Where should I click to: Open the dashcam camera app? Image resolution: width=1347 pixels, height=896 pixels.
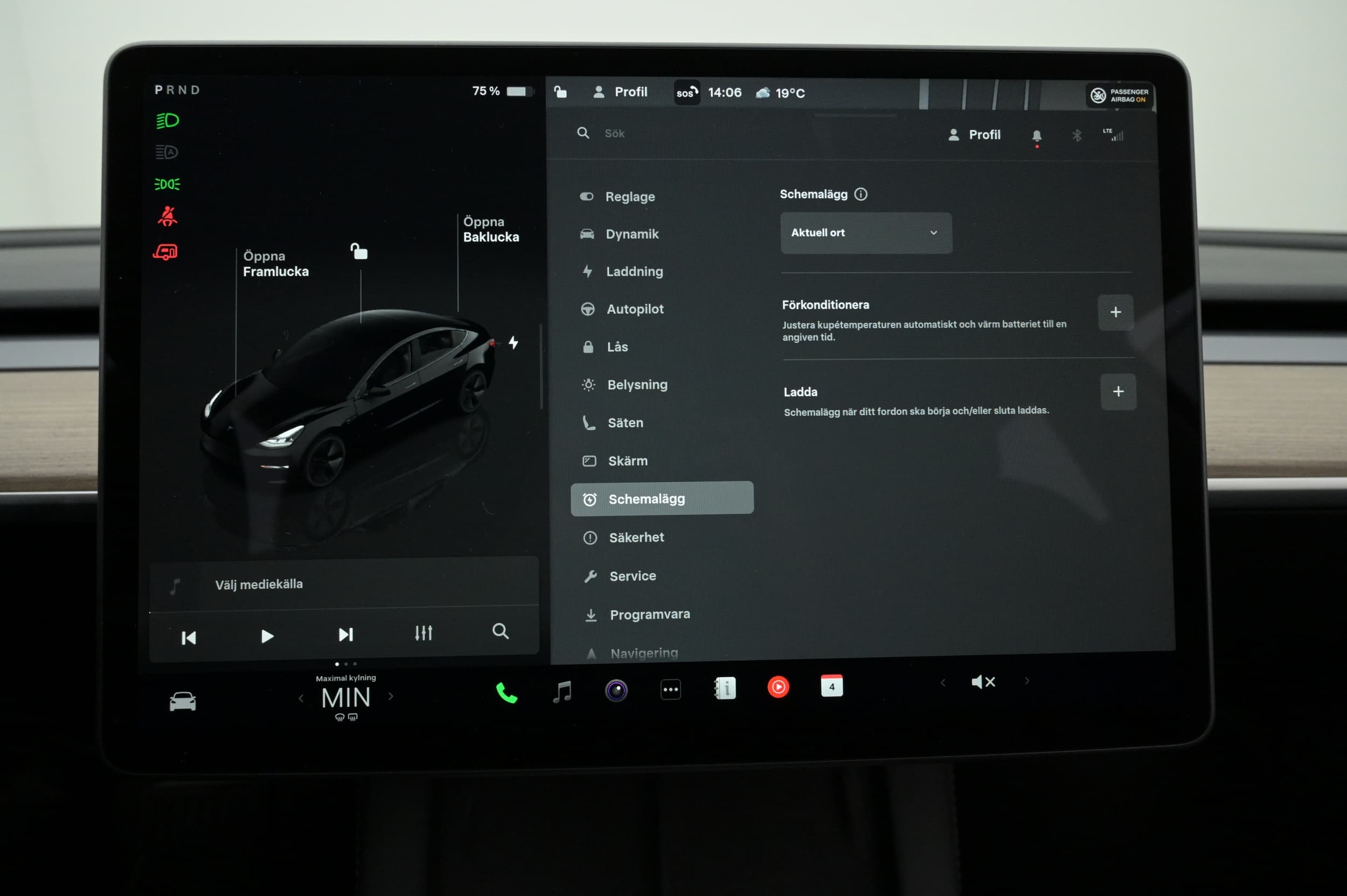pyautogui.click(x=616, y=691)
